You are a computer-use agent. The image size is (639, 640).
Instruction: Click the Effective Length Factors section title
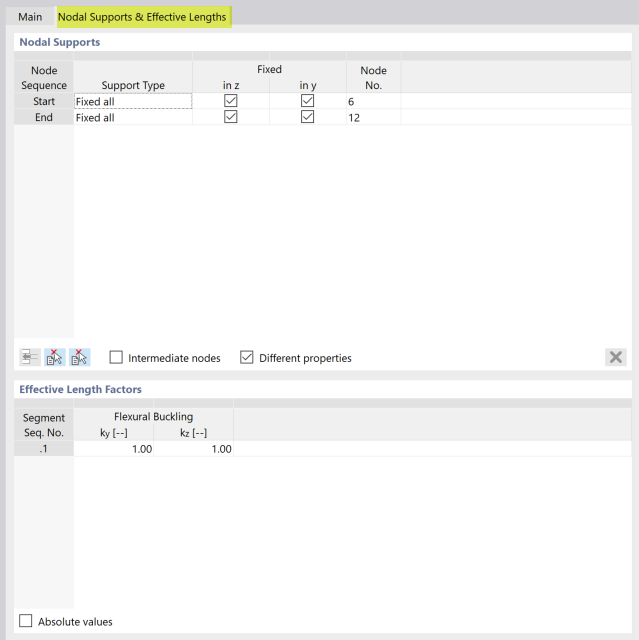[80, 389]
